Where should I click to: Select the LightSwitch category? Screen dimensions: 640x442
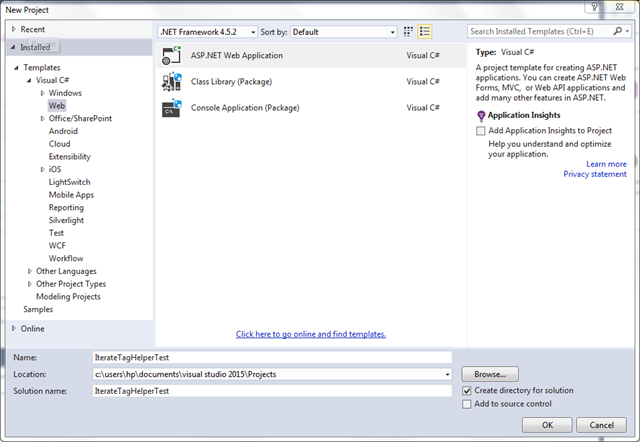click(x=70, y=182)
